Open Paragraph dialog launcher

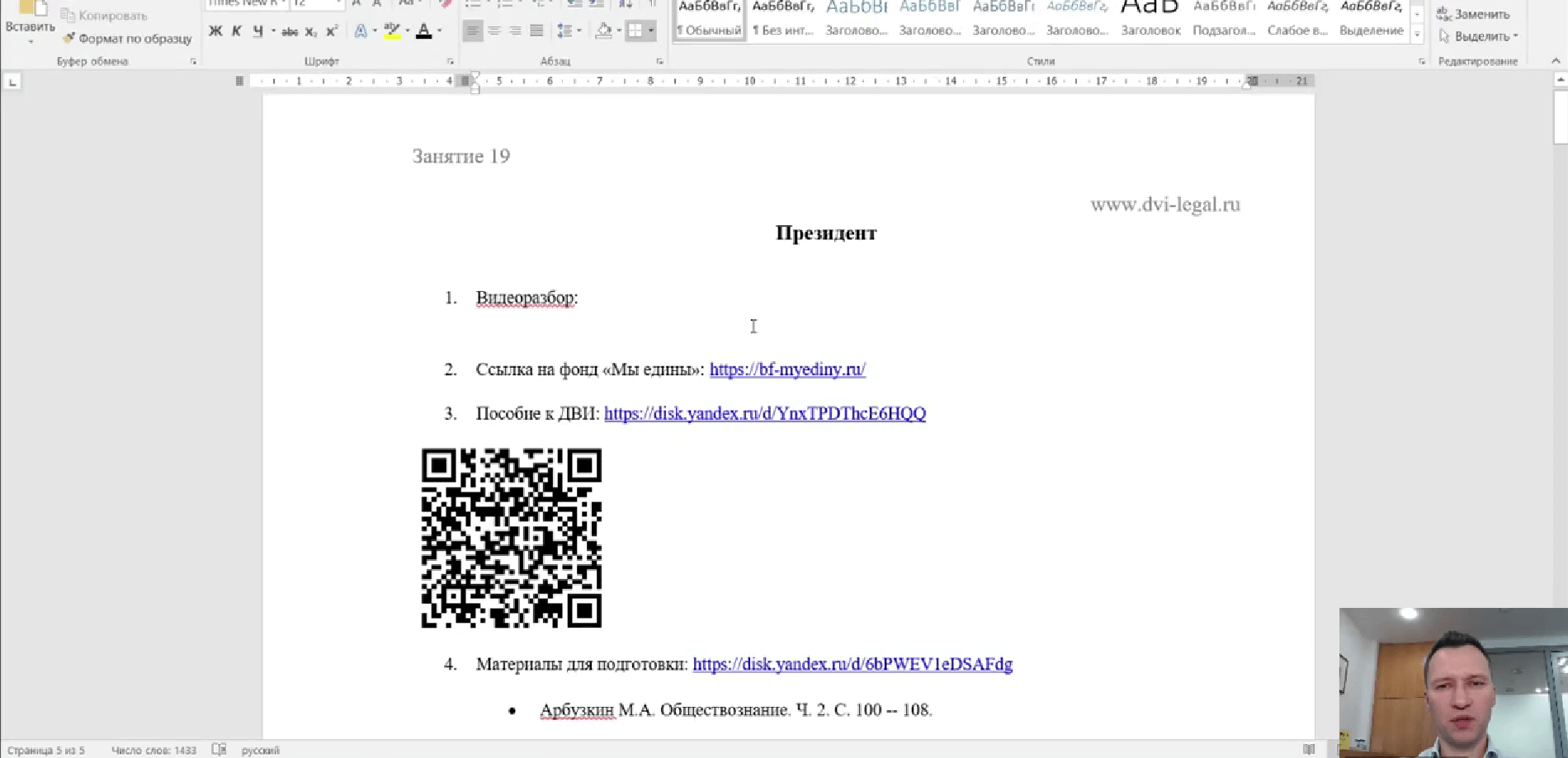(659, 62)
